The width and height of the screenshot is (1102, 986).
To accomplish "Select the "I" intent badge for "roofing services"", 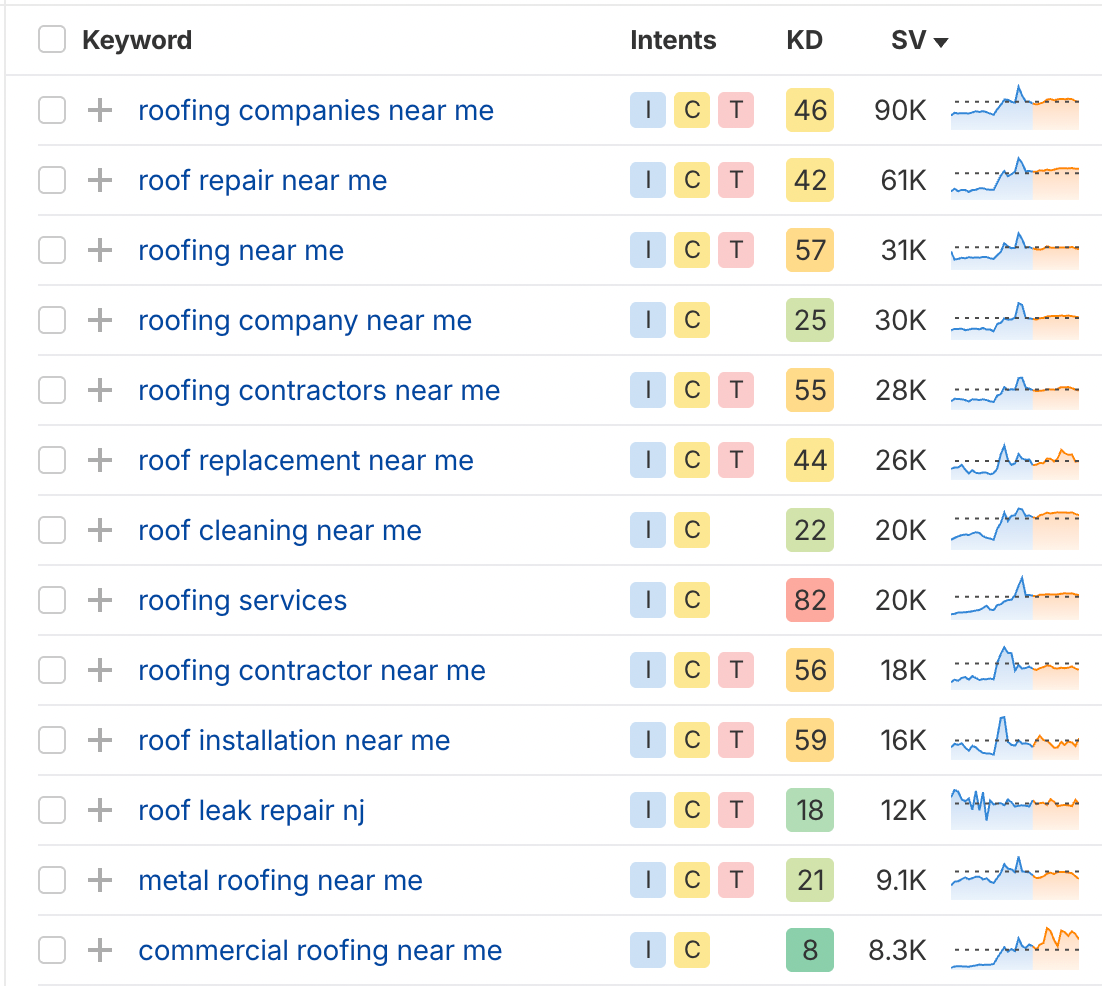I will [647, 600].
